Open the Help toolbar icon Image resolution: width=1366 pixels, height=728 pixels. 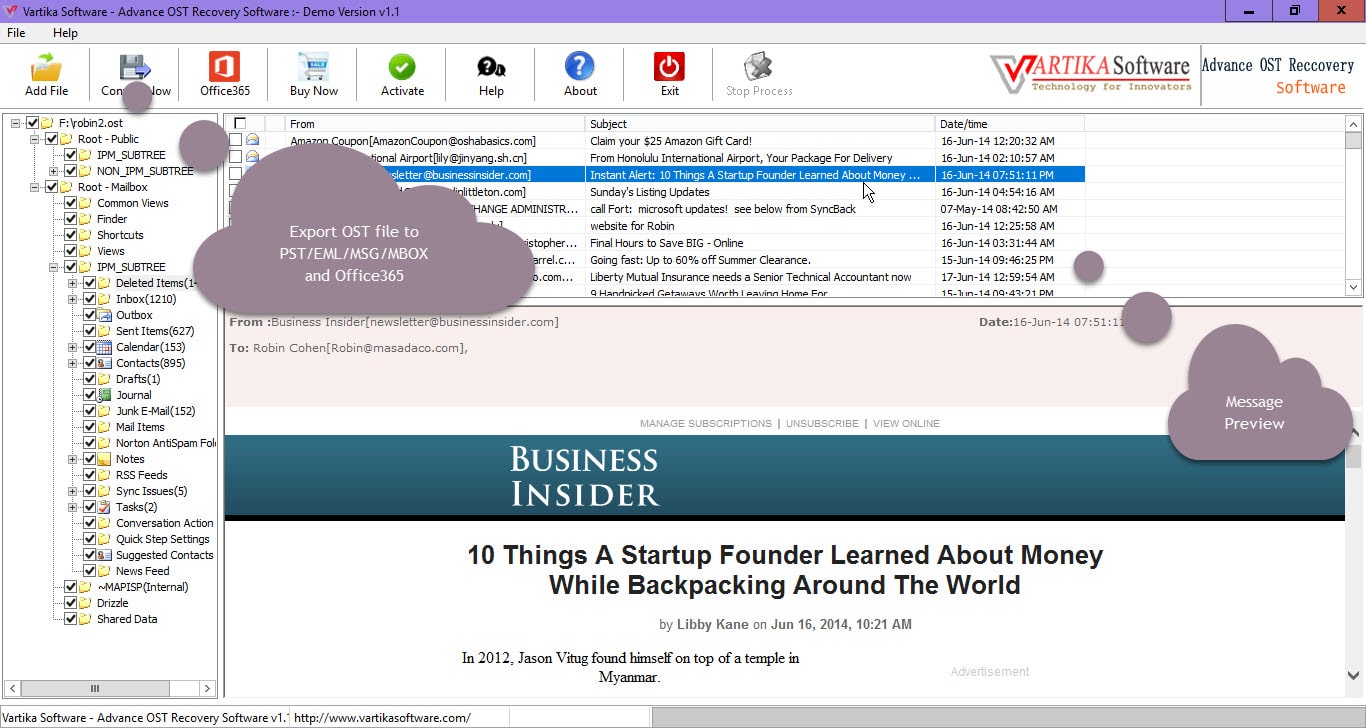click(x=491, y=68)
